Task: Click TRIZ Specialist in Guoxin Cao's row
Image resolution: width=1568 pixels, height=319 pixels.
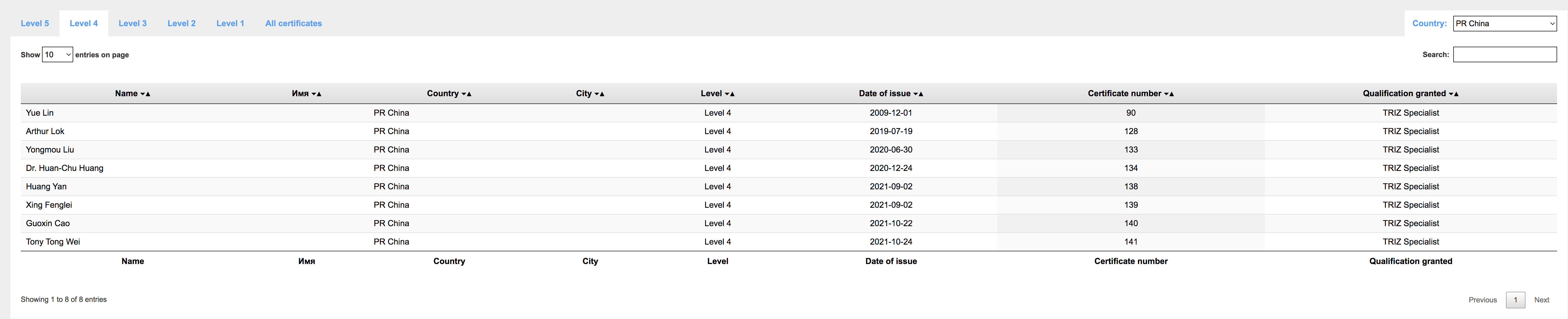Action: tap(1411, 223)
